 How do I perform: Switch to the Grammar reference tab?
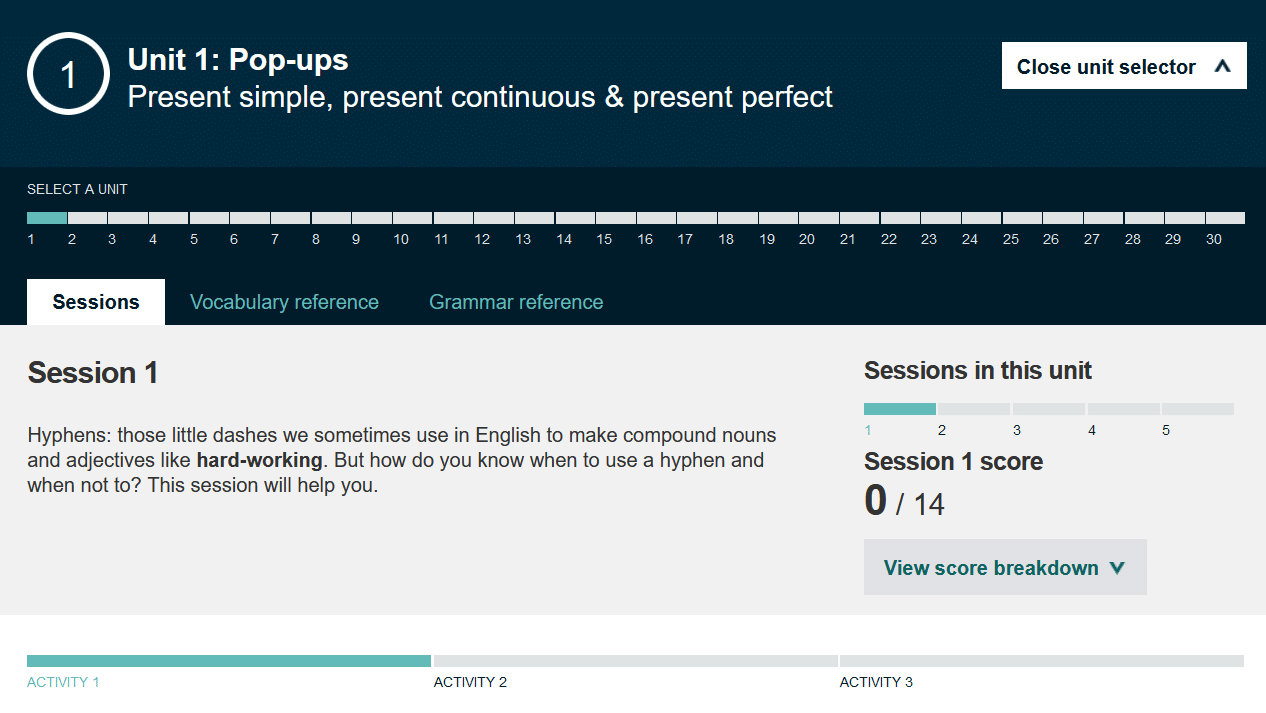516,301
